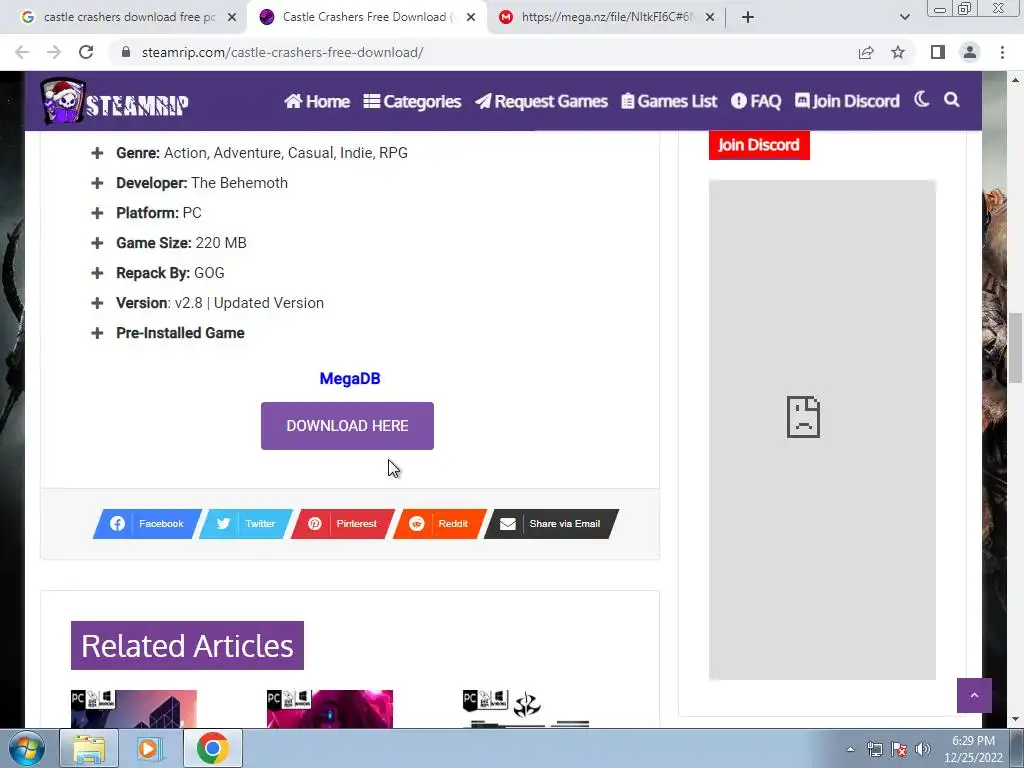This screenshot has width=1024, height=768.
Task: Close the mega.nz tab
Action: click(710, 17)
